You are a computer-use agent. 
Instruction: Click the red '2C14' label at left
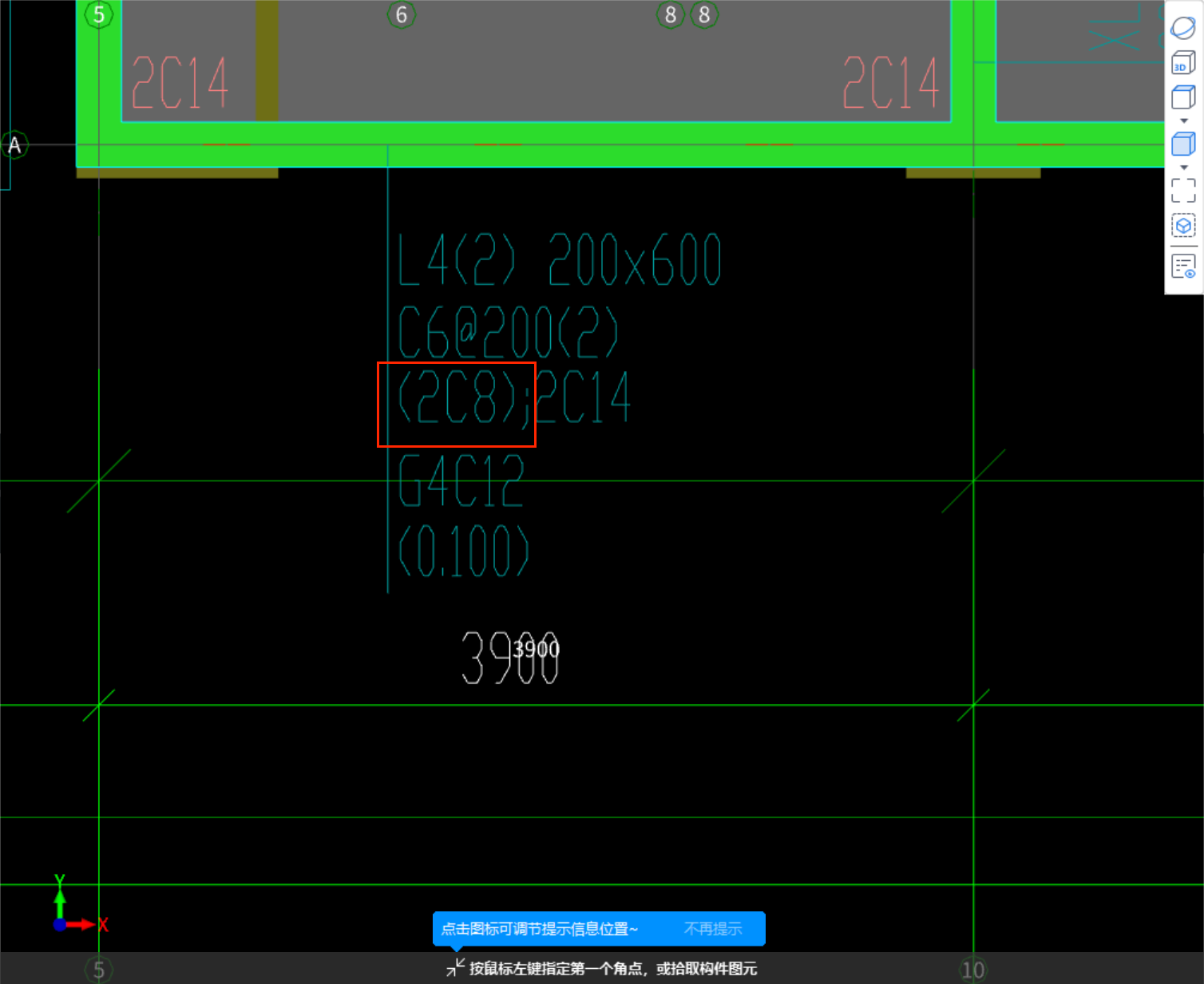[x=180, y=82]
